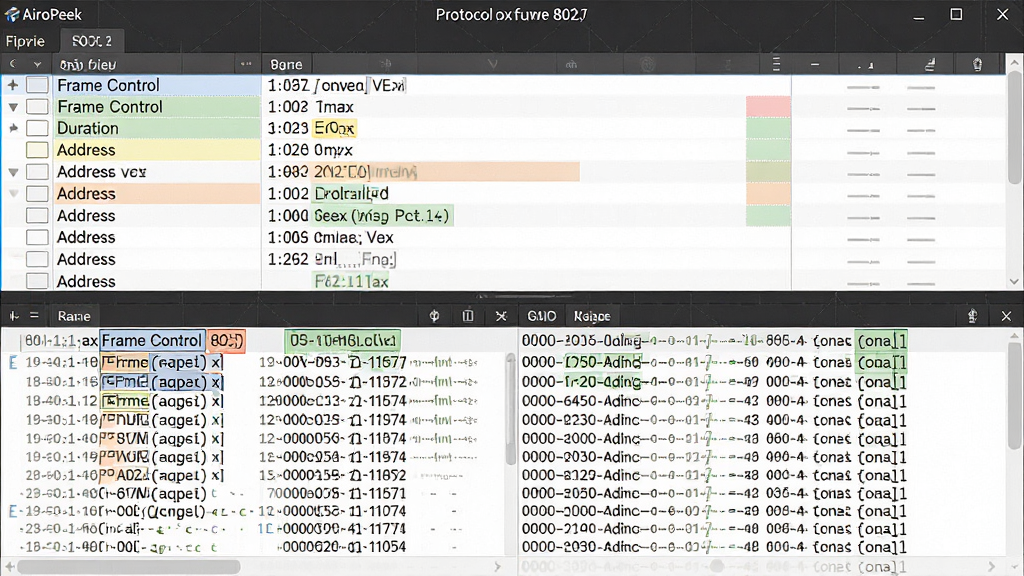Image resolution: width=1024 pixels, height=576 pixels.
Task: Toggle the checkbox of the Address row reading 1:000
Action: [37, 216]
